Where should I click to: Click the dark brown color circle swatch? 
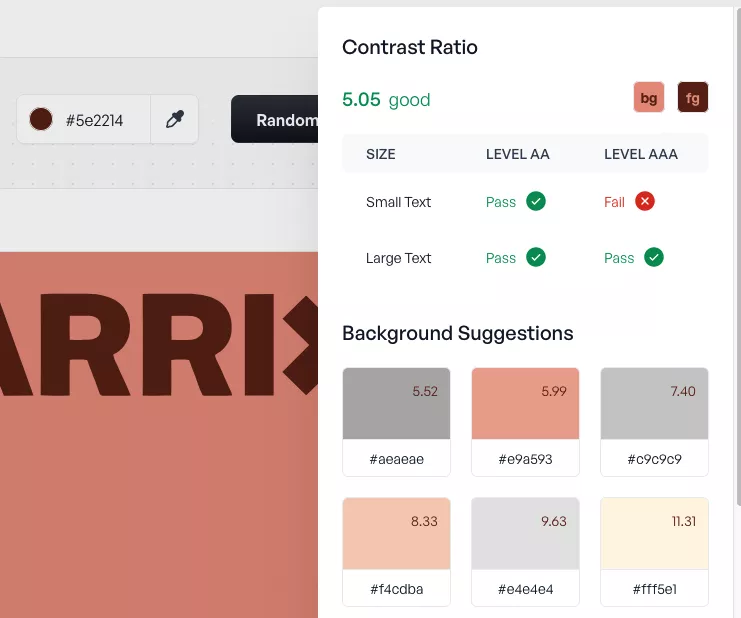coord(41,119)
